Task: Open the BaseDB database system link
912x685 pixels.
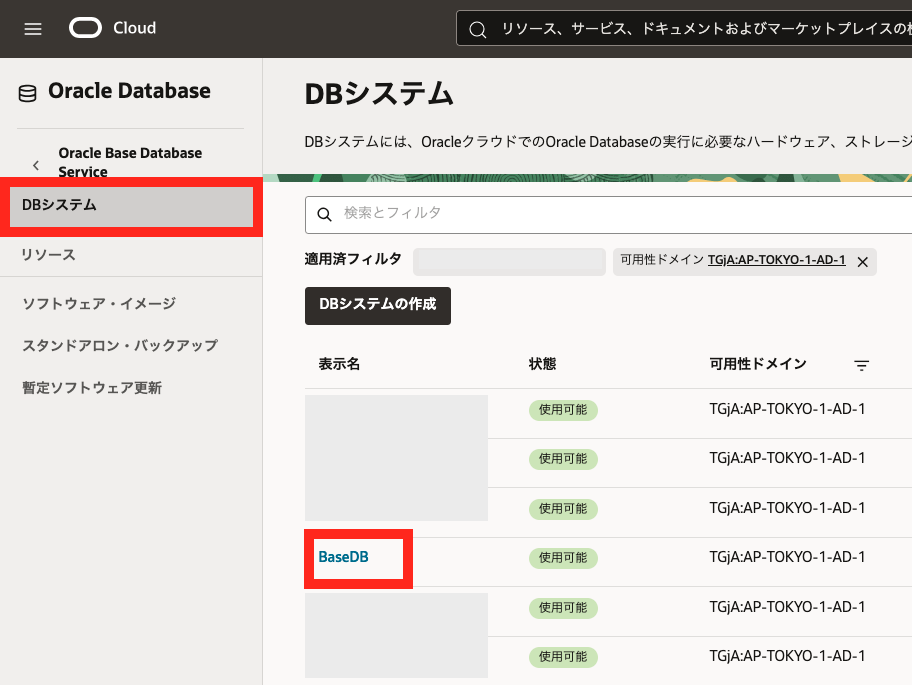Action: pos(343,557)
